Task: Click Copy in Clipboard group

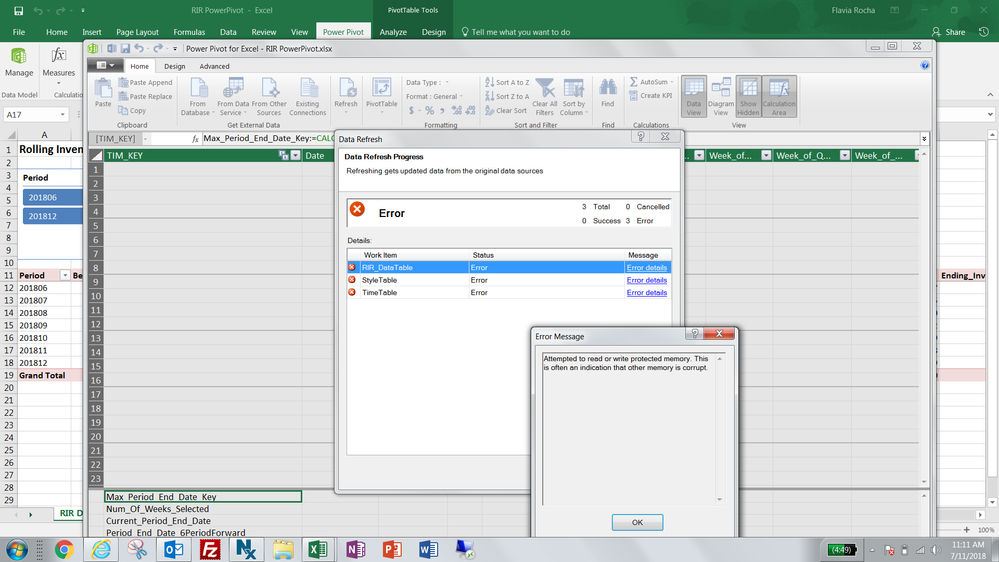Action: (x=132, y=110)
